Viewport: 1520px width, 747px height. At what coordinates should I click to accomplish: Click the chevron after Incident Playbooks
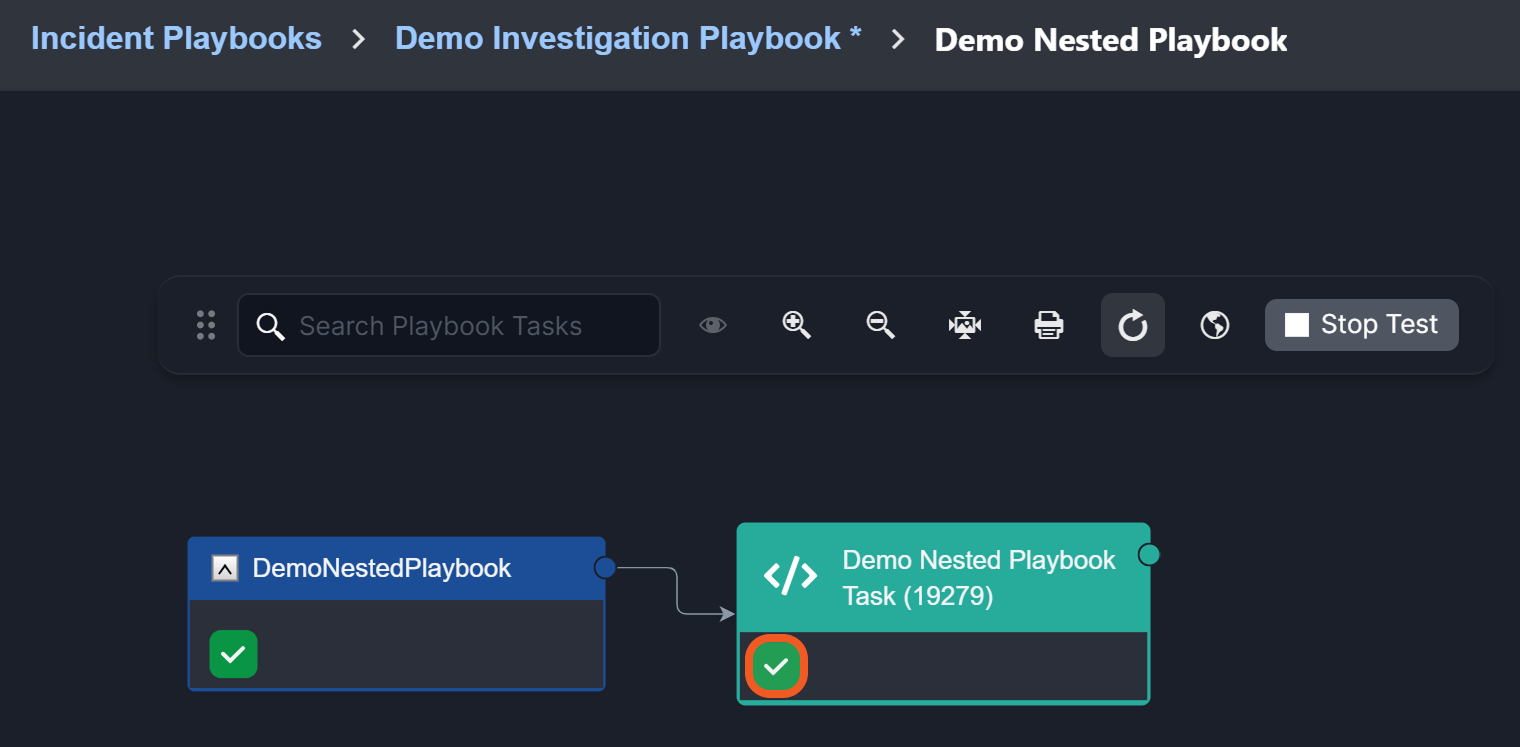pyautogui.click(x=358, y=40)
